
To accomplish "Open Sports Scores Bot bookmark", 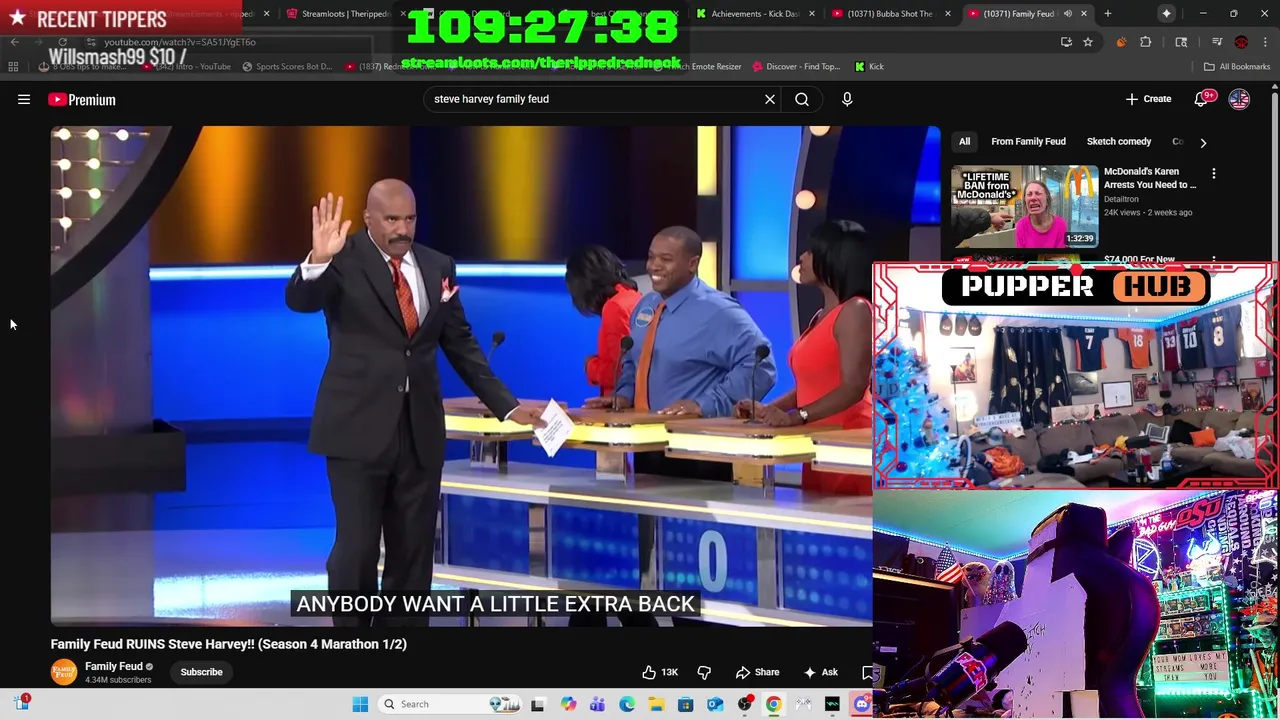I will 286,67.
